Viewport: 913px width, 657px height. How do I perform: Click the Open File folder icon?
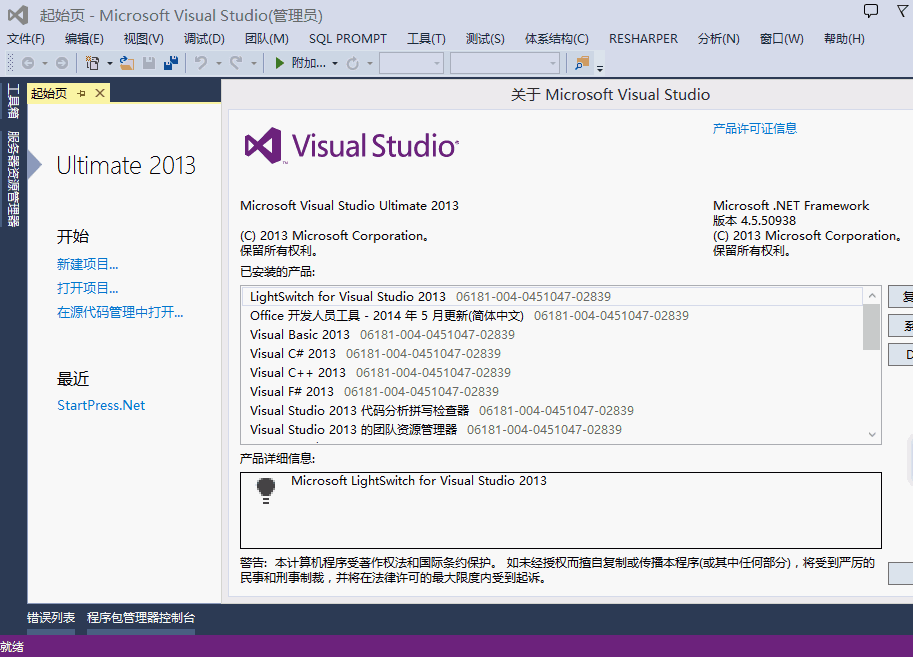pyautogui.click(x=127, y=63)
